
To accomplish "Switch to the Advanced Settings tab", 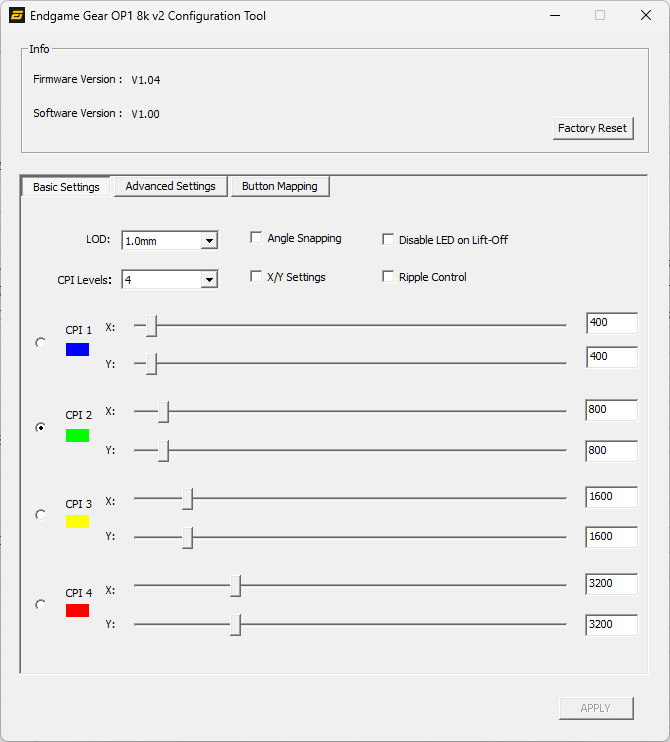I will [170, 186].
